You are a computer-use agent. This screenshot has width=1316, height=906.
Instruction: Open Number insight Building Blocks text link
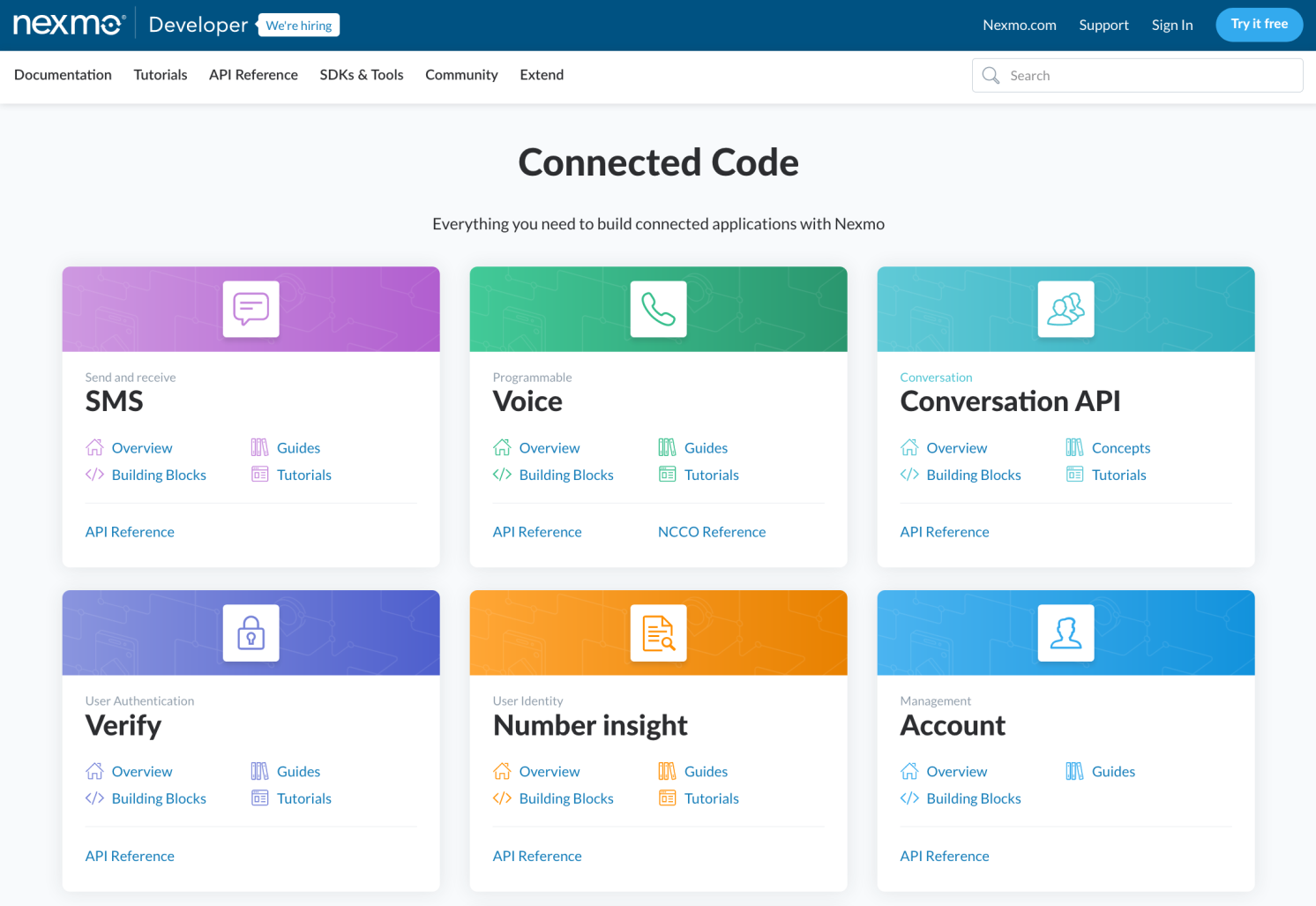566,798
